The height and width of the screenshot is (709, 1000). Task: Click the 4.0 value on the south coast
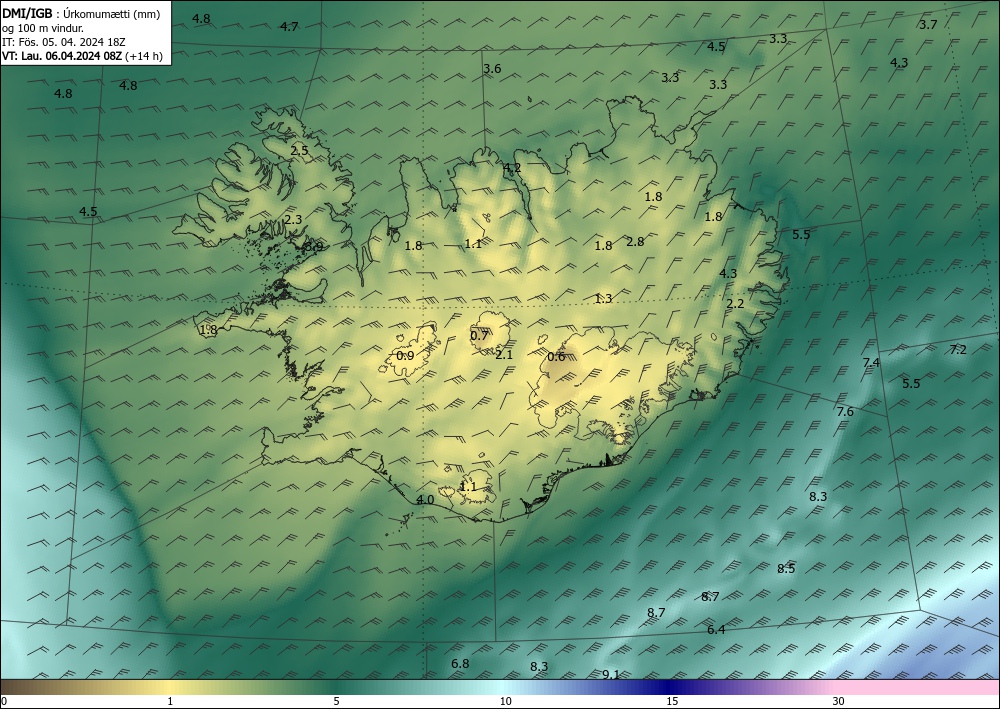click(x=425, y=500)
